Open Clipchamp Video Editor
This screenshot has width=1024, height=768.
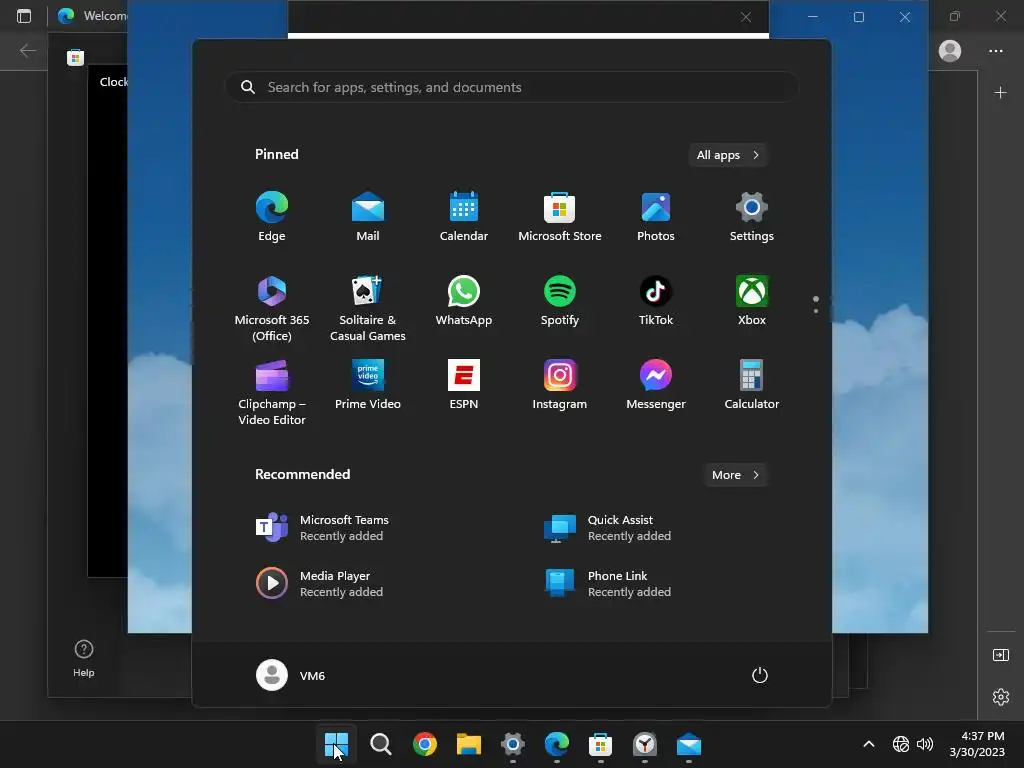coord(272,392)
